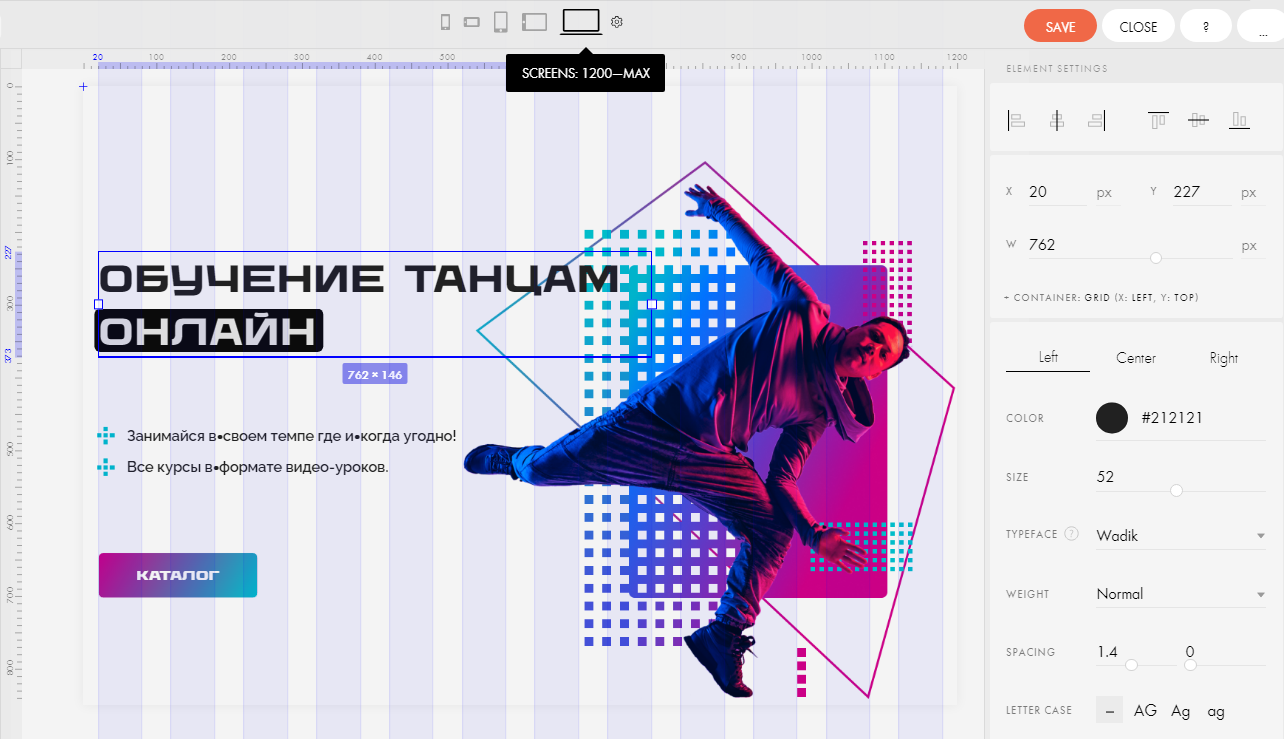Focus the letter spacing field showing 0

point(1225,652)
